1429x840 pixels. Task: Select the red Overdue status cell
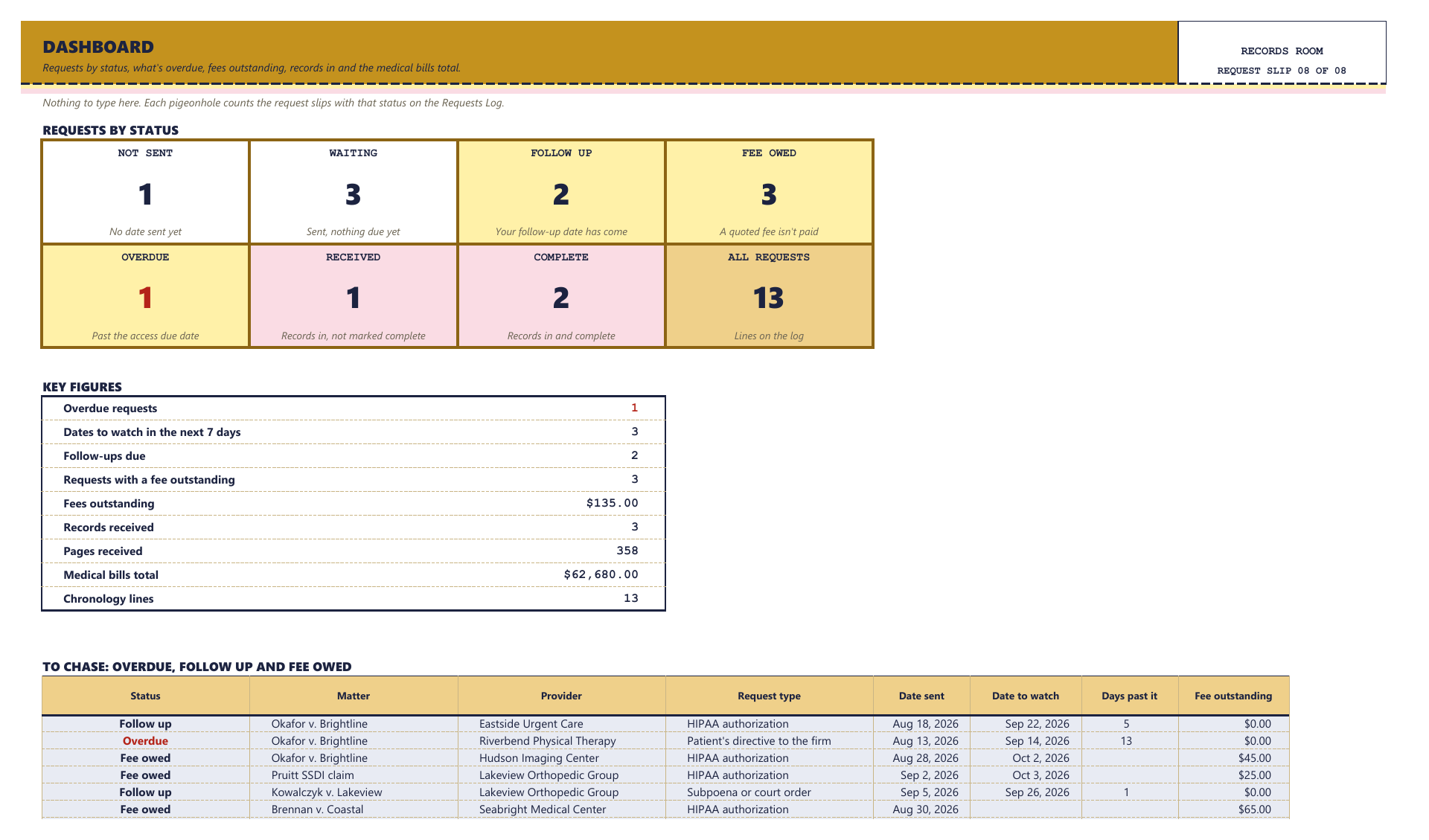(x=145, y=741)
